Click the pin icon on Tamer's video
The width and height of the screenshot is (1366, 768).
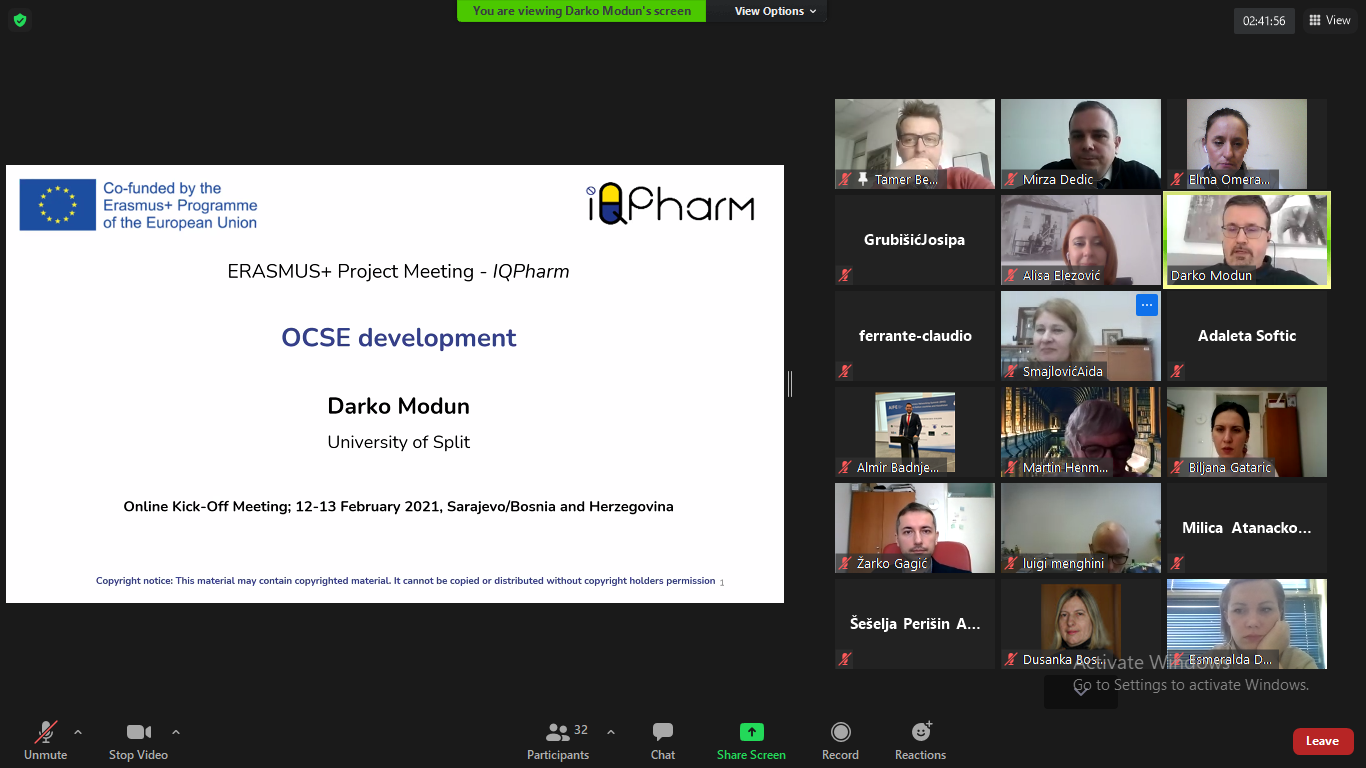863,180
